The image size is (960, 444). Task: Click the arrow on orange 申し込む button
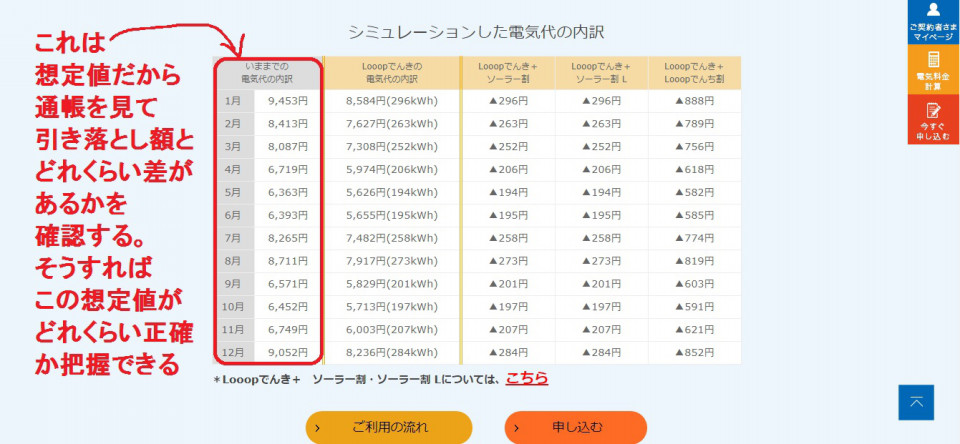tap(517, 427)
